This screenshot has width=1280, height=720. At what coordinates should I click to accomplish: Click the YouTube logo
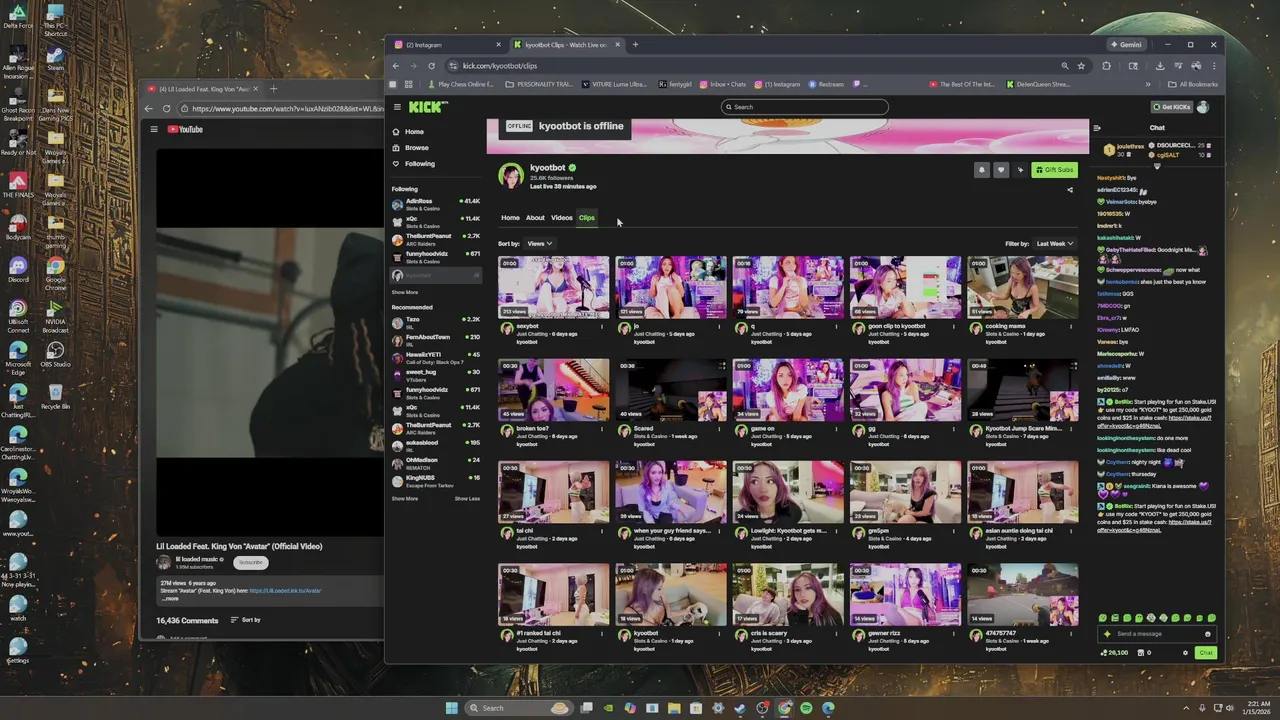(185, 129)
